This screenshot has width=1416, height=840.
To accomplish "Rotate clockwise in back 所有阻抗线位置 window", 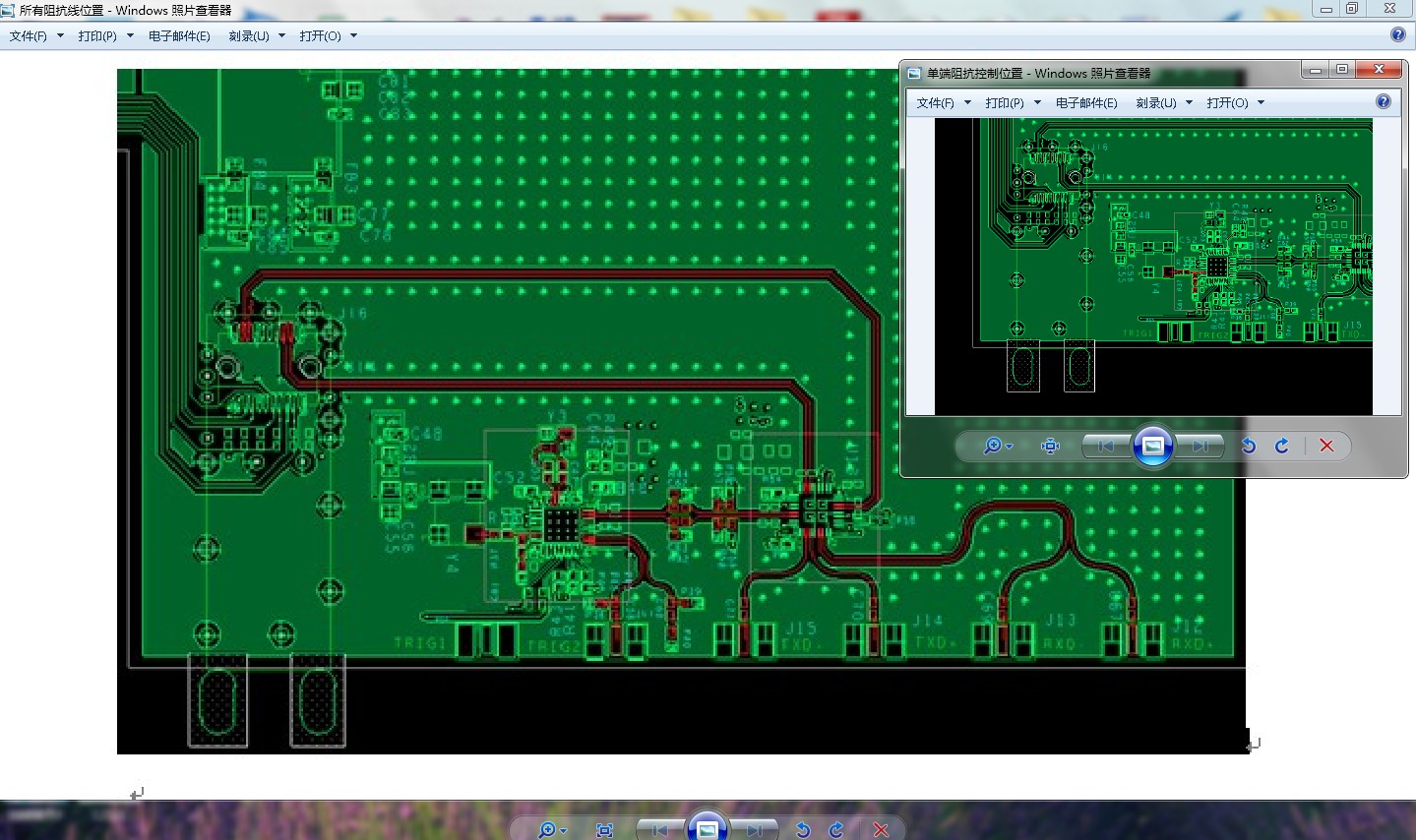I will click(x=836, y=831).
